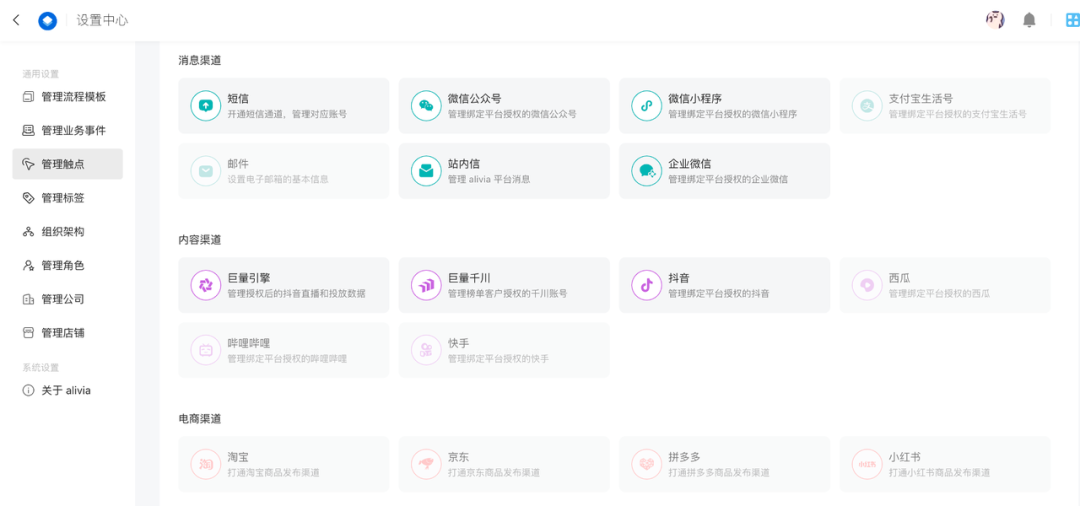Click the 巨量千川 icon
The image size is (1080, 506).
(x=426, y=285)
